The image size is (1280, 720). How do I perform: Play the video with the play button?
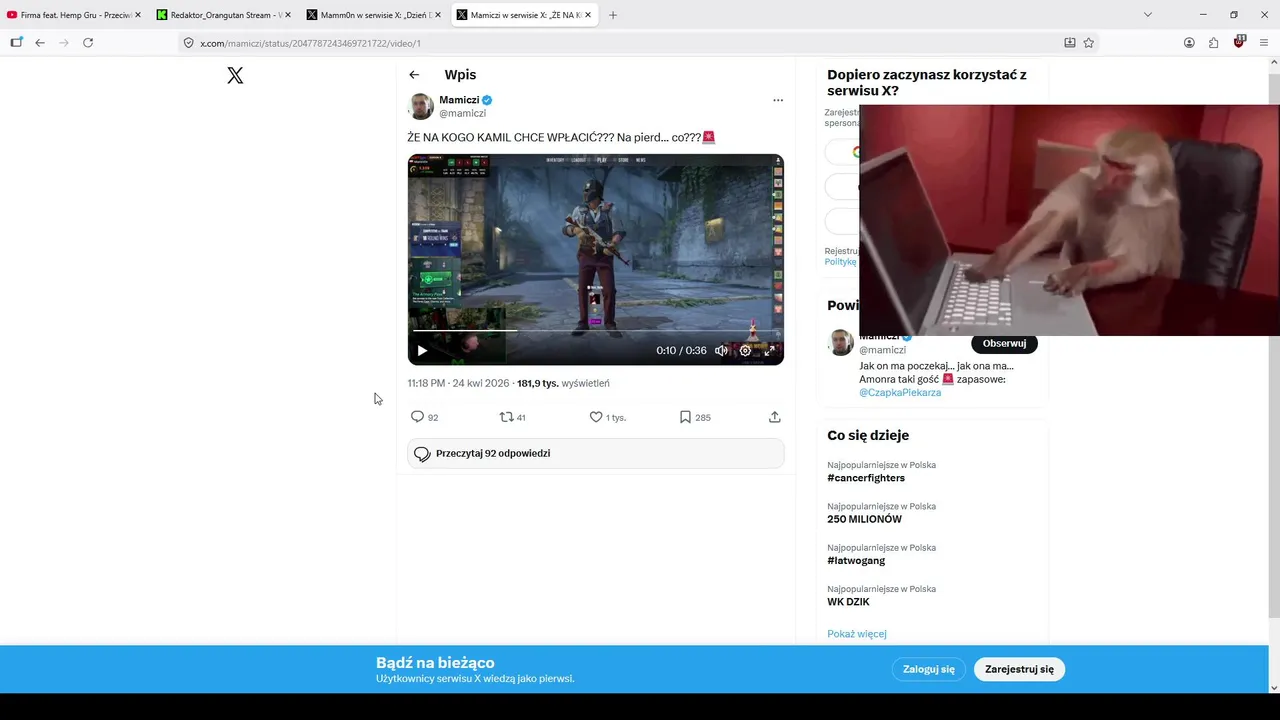tap(422, 350)
